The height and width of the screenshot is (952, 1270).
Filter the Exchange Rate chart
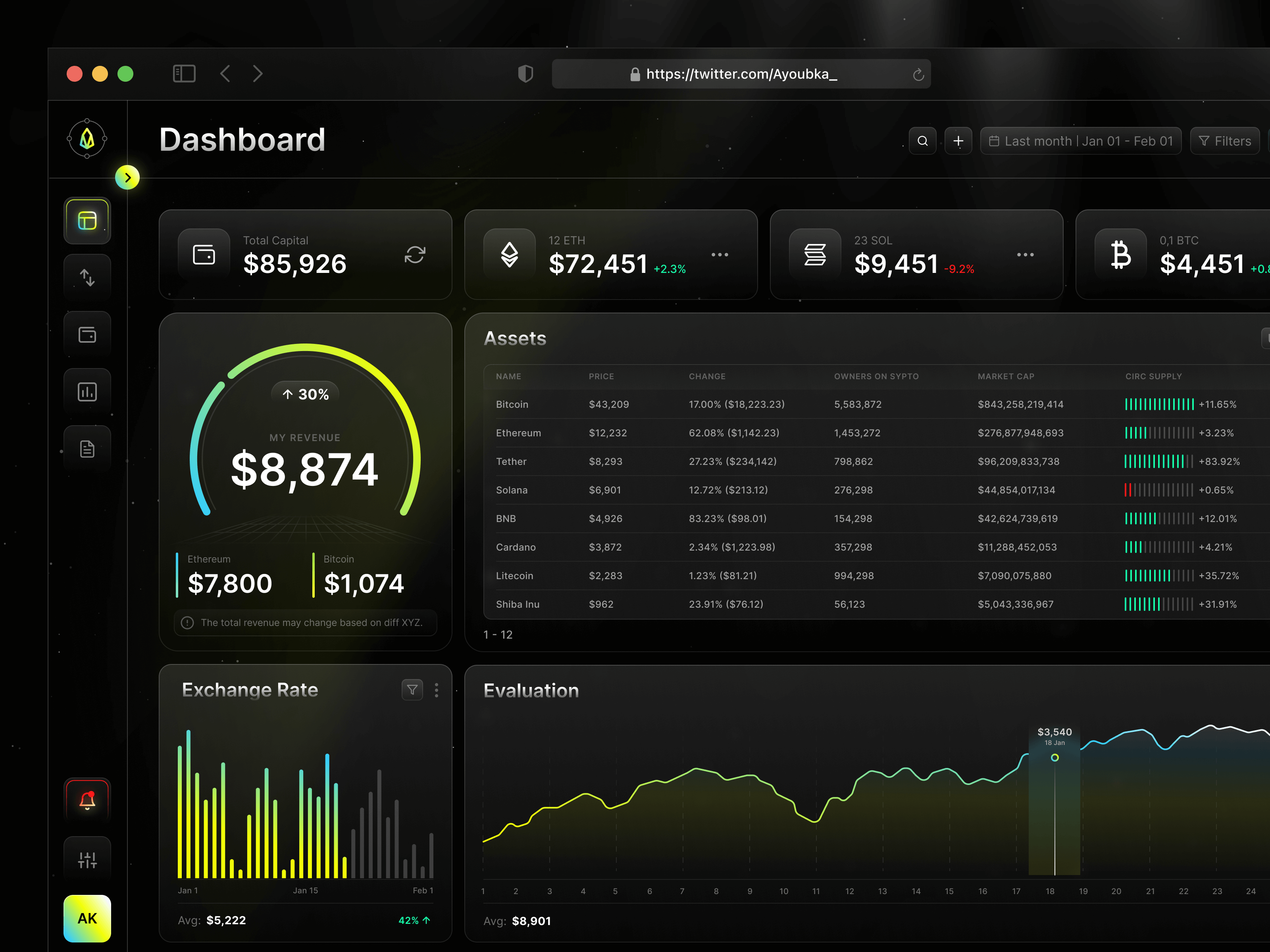[412, 690]
